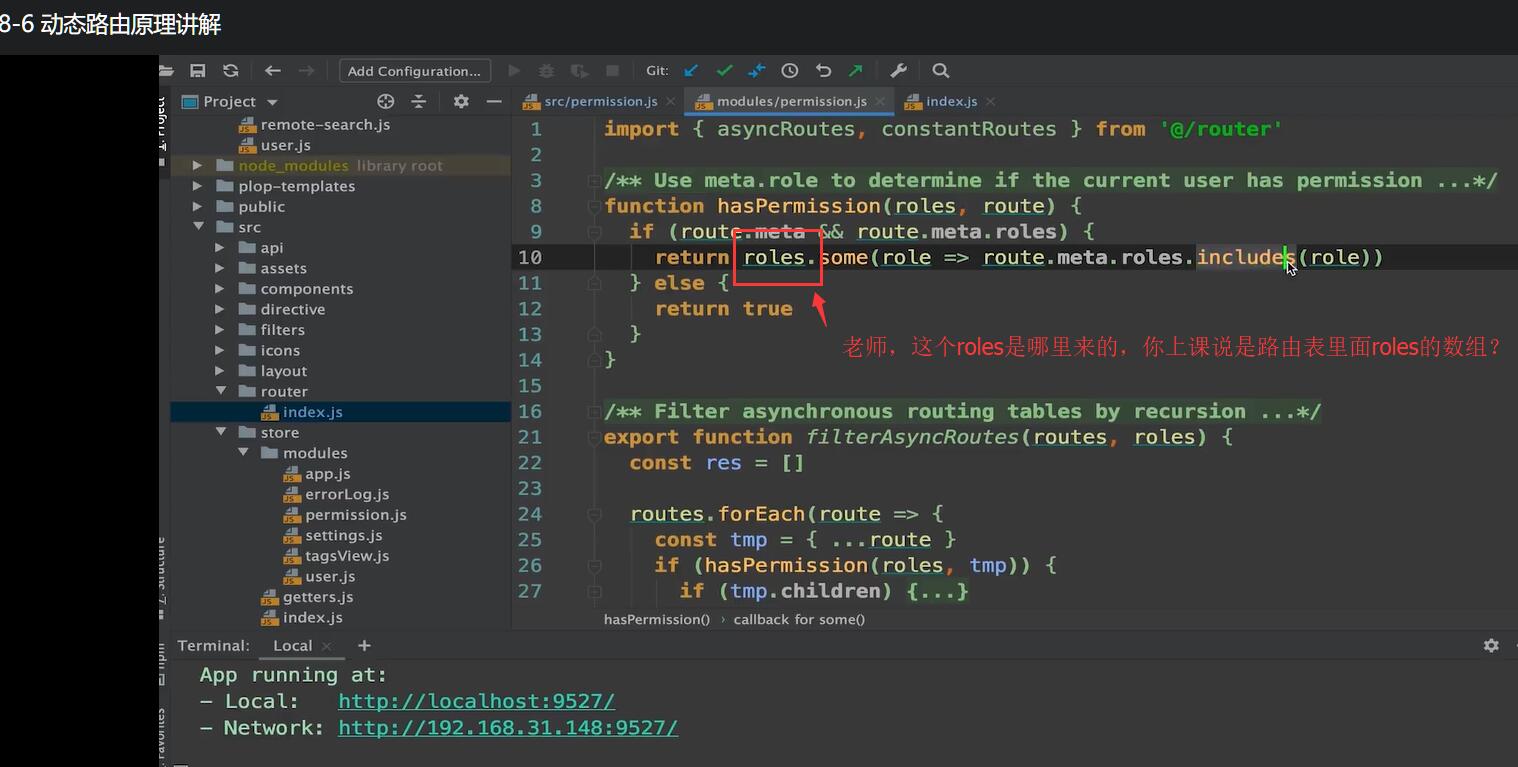Open Git history clock icon
This screenshot has width=1518, height=767.
point(790,71)
